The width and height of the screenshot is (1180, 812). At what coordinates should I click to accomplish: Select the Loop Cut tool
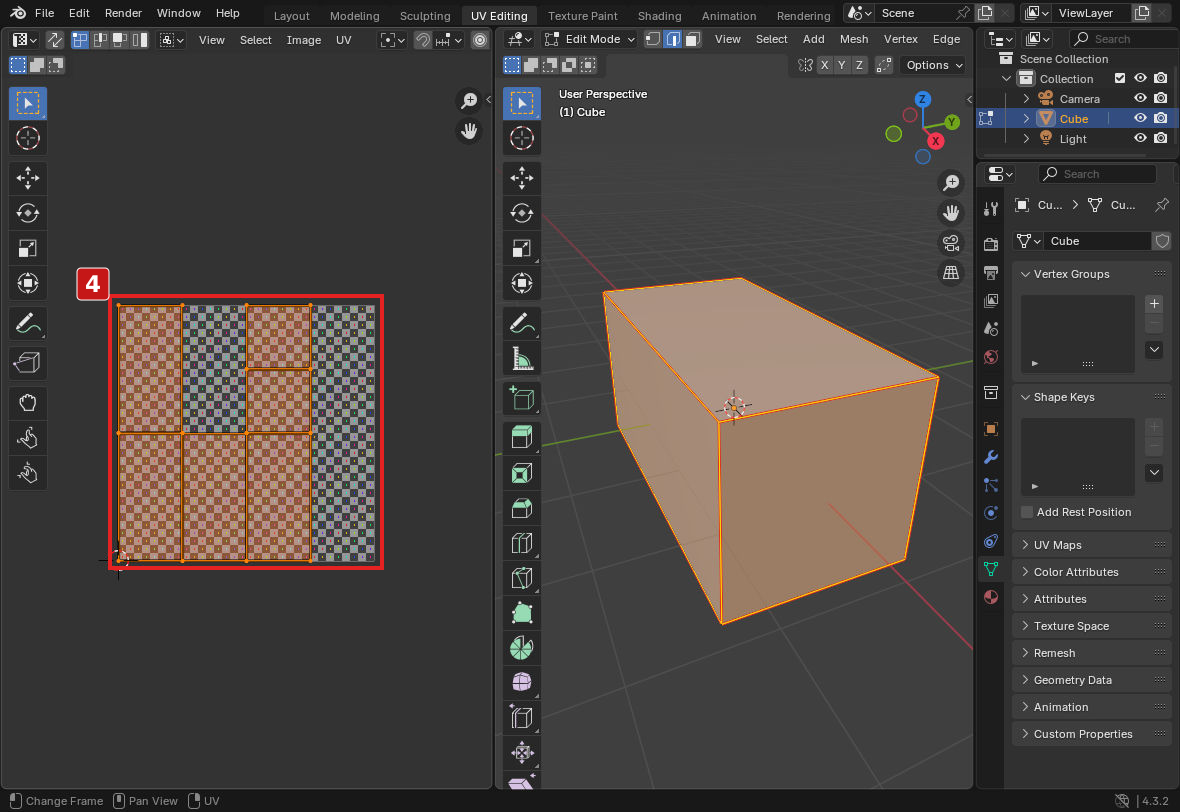coord(522,543)
